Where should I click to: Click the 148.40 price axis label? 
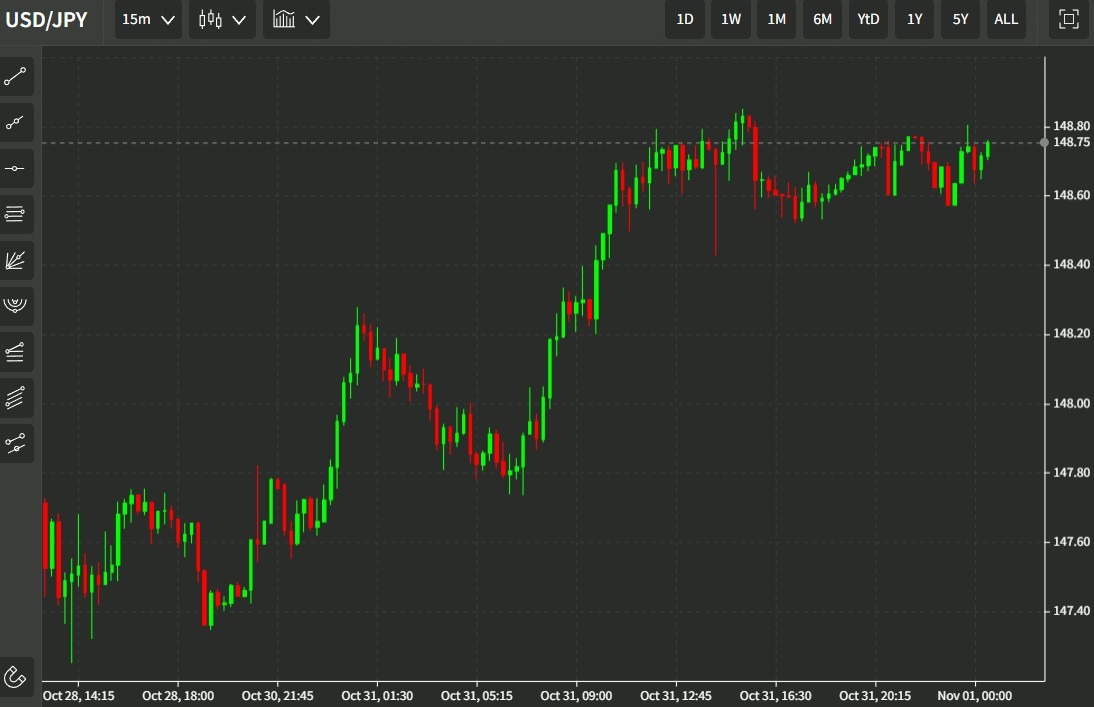pyautogui.click(x=1071, y=265)
